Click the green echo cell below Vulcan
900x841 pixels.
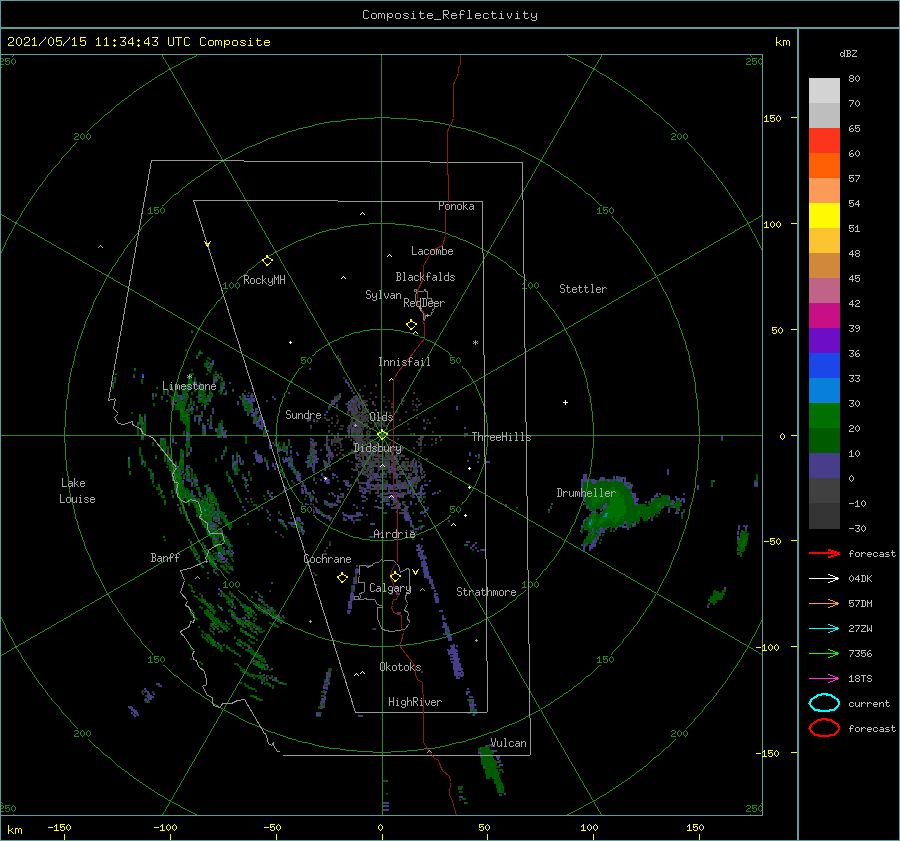tap(492, 770)
